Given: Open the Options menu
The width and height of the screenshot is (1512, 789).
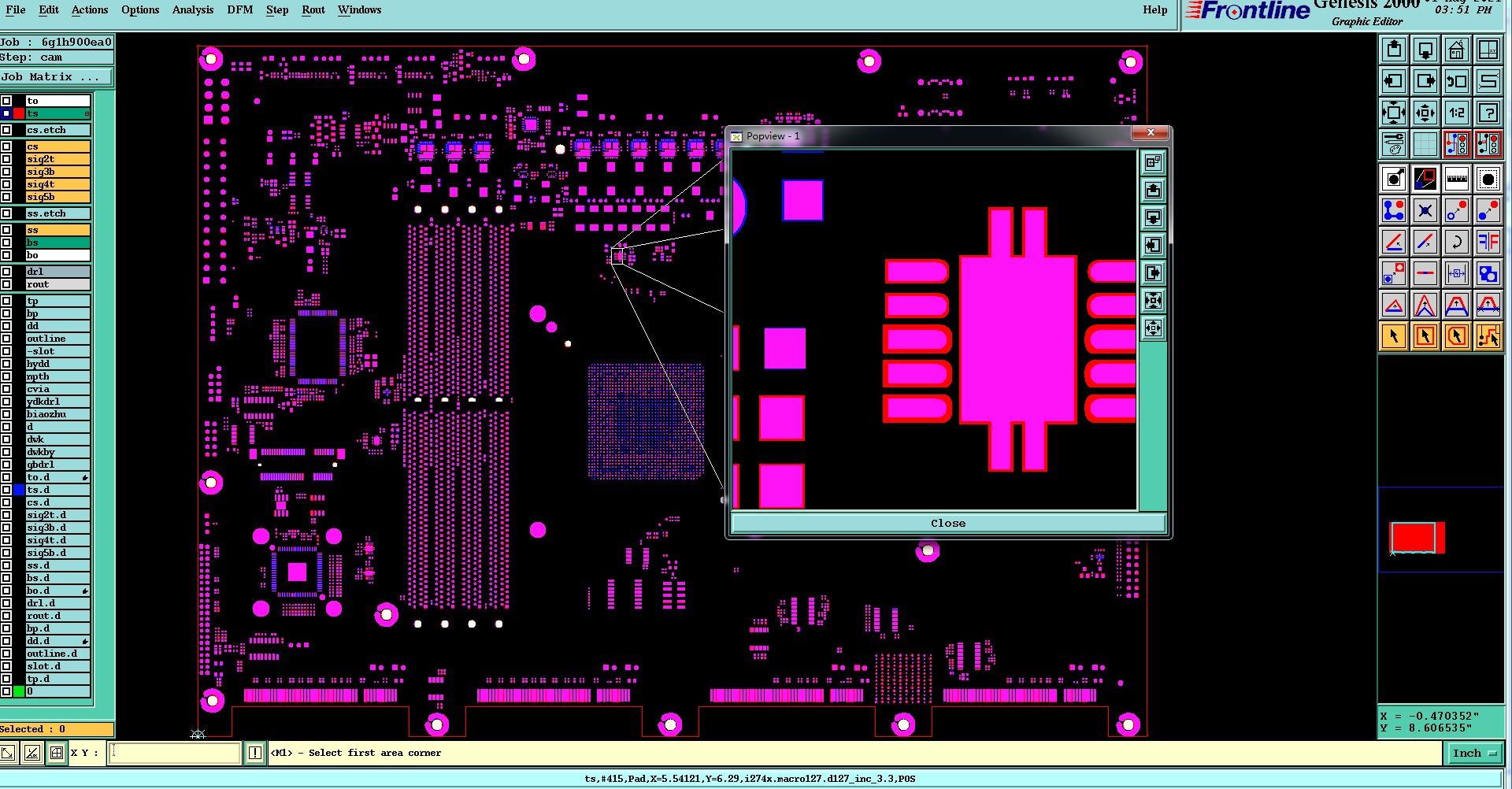Looking at the screenshot, I should point(140,9).
